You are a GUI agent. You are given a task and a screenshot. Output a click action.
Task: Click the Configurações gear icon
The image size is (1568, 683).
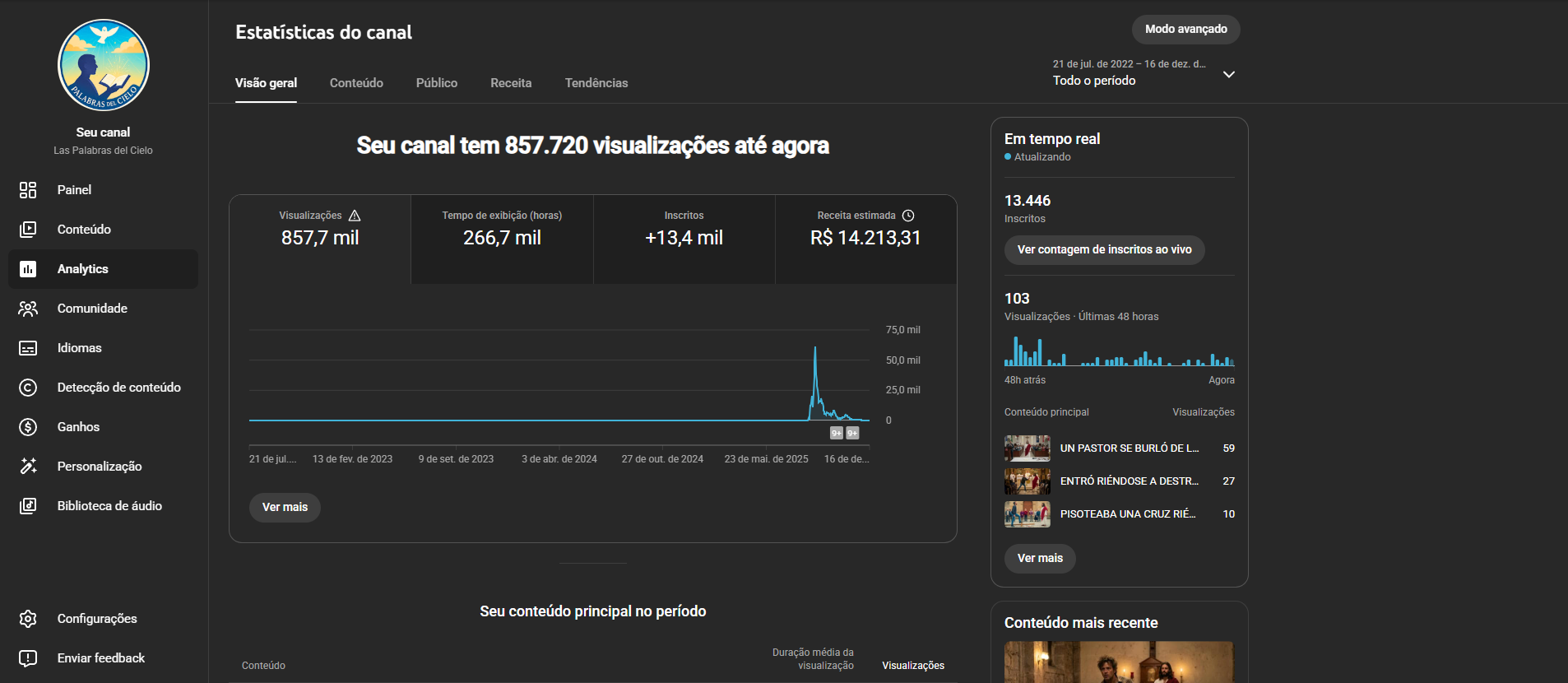pos(28,619)
